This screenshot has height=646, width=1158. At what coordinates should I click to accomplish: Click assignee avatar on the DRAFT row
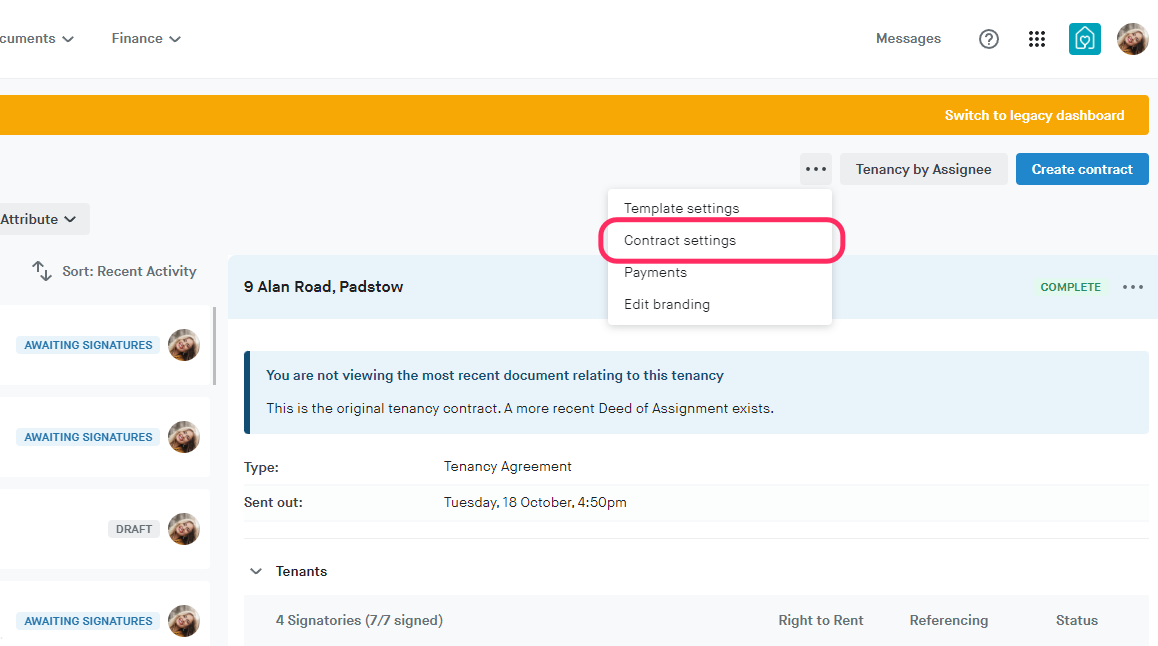[184, 529]
